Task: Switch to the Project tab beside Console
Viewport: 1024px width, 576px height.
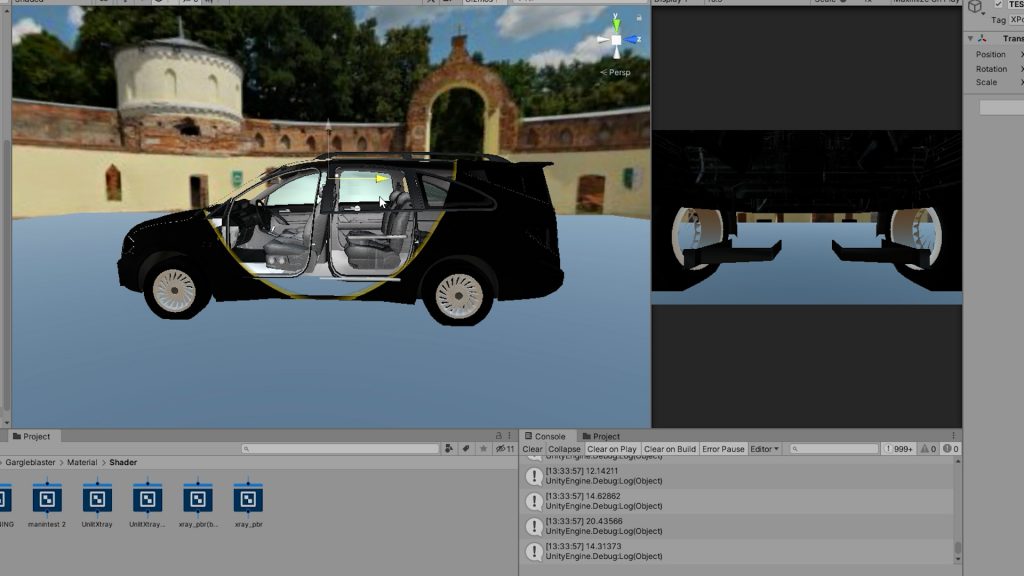Action: click(x=601, y=436)
